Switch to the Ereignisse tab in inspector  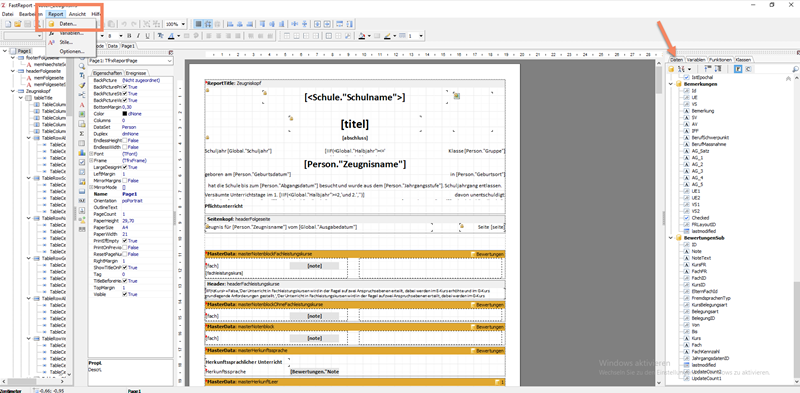click(x=136, y=73)
